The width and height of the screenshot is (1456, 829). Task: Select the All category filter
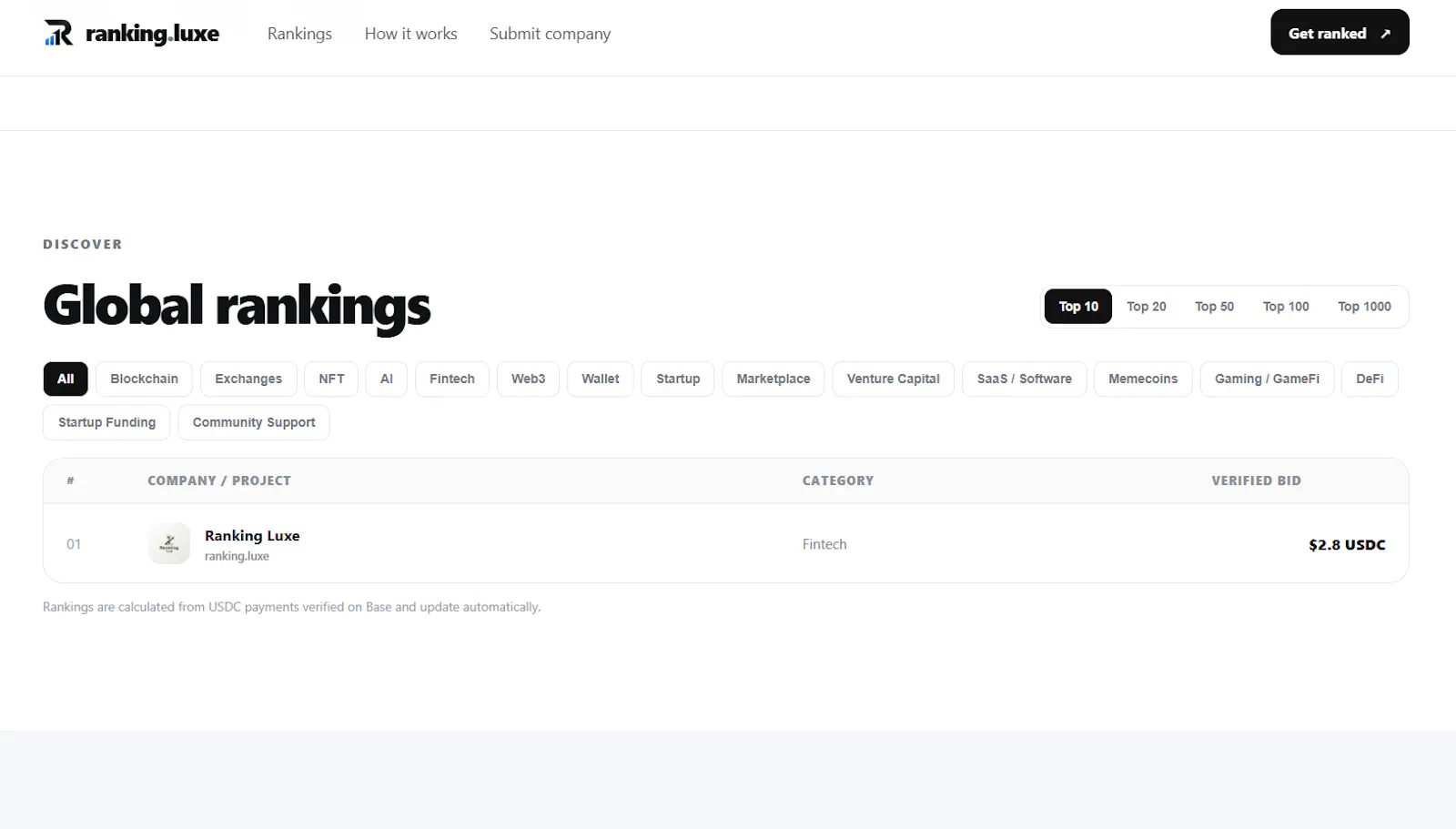tap(66, 379)
